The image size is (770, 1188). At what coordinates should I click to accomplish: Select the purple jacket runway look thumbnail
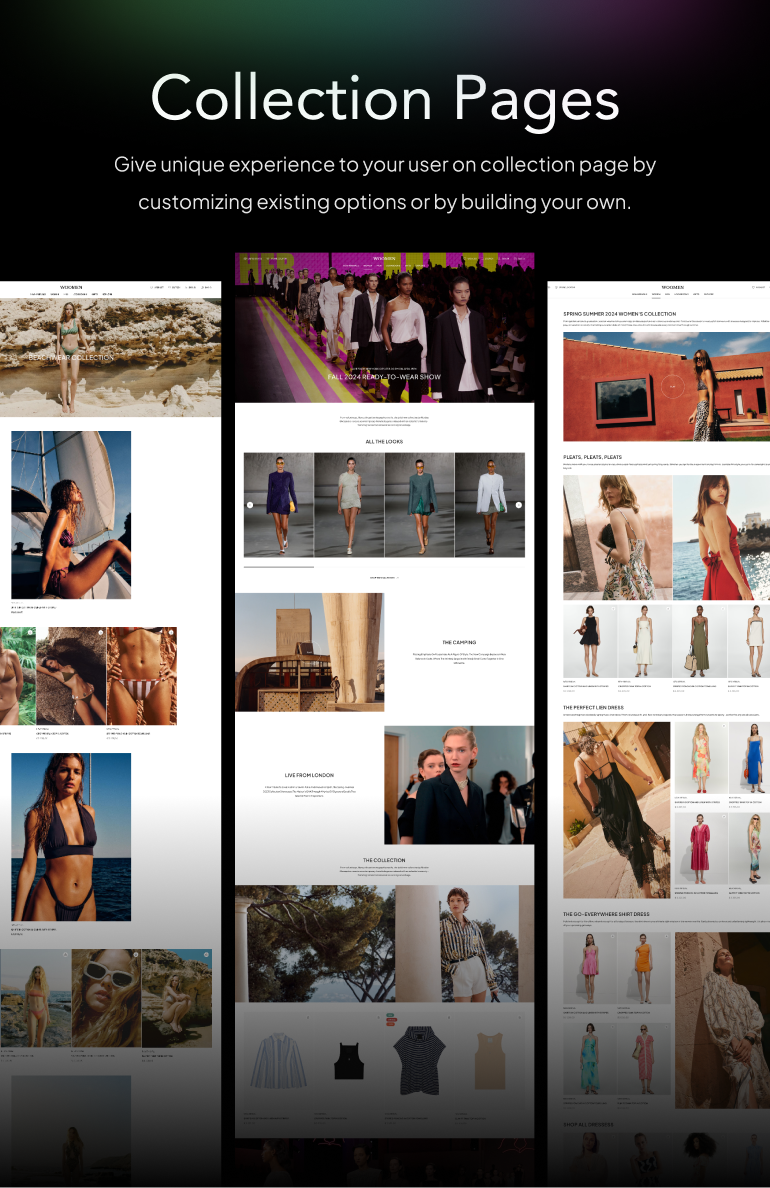pyautogui.click(x=278, y=505)
